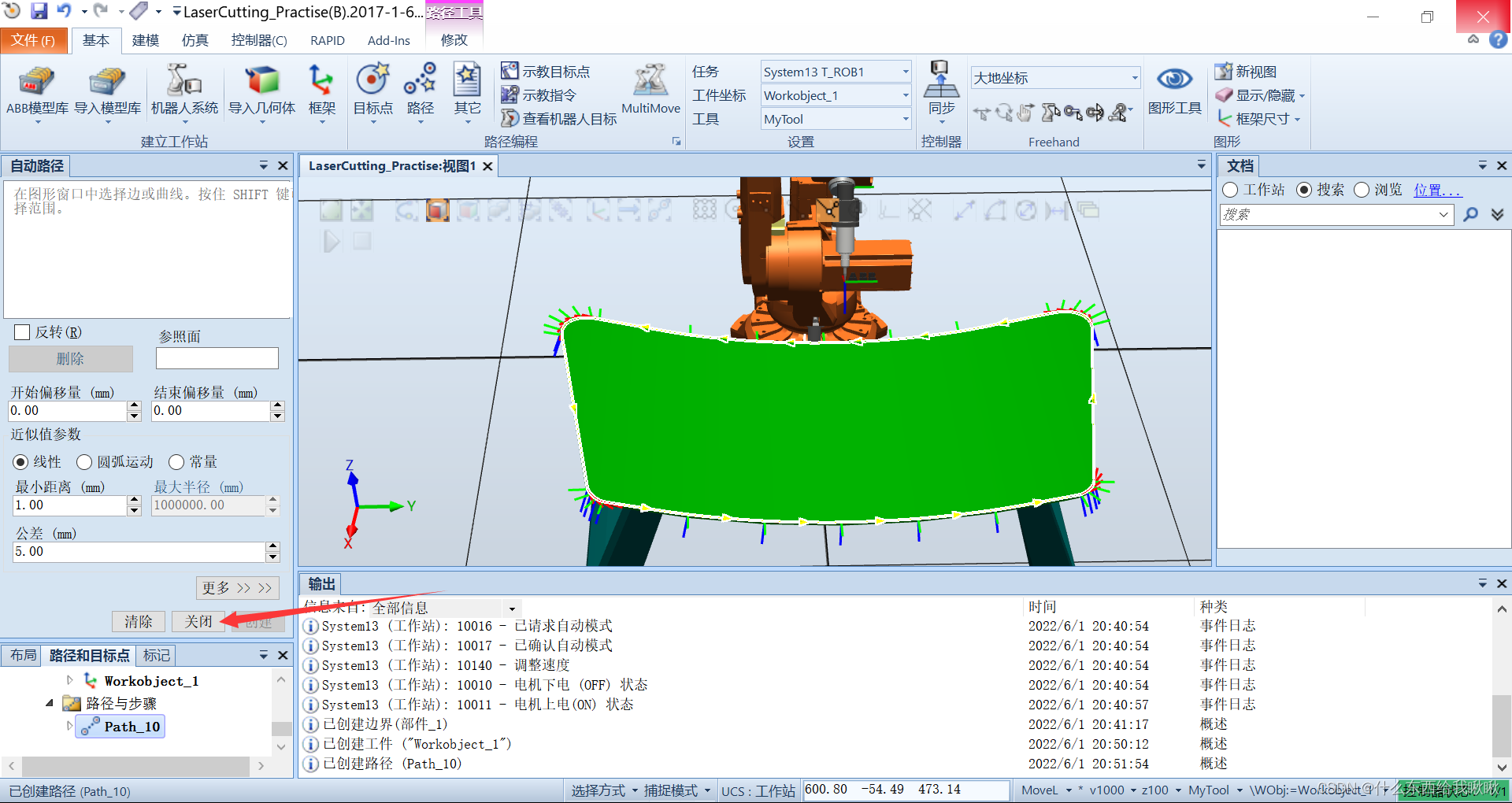Select the 圆弧运动 circular motion radio button
The height and width of the screenshot is (803, 1512).
[x=84, y=462]
